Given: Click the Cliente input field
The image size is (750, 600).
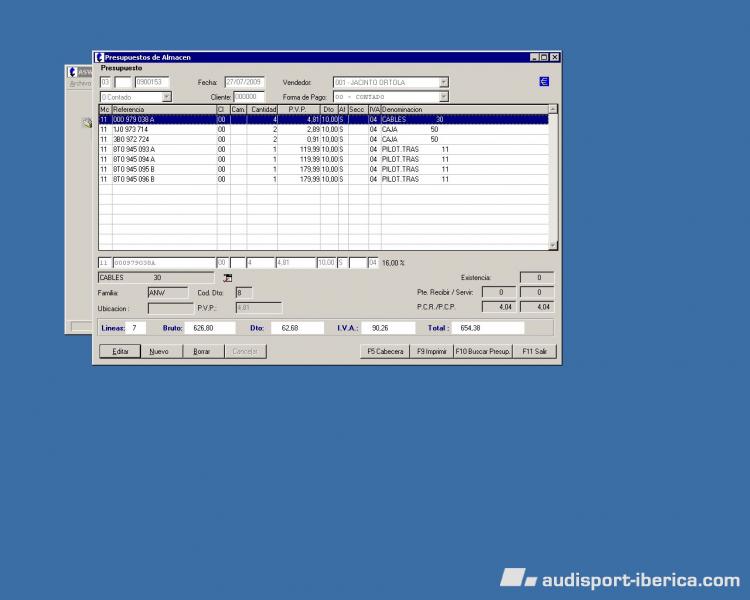Looking at the screenshot, I should point(250,97).
